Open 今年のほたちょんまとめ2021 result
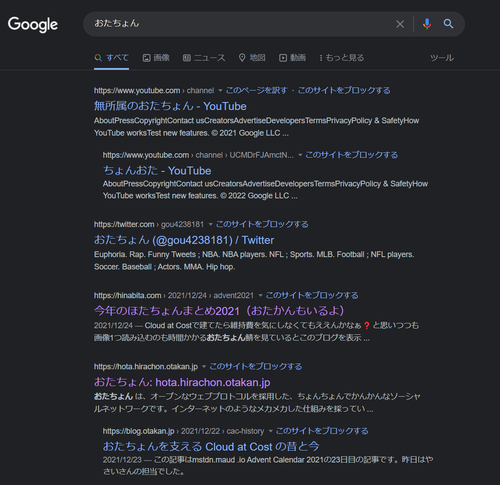This screenshot has height=485, width=500. tap(219, 311)
